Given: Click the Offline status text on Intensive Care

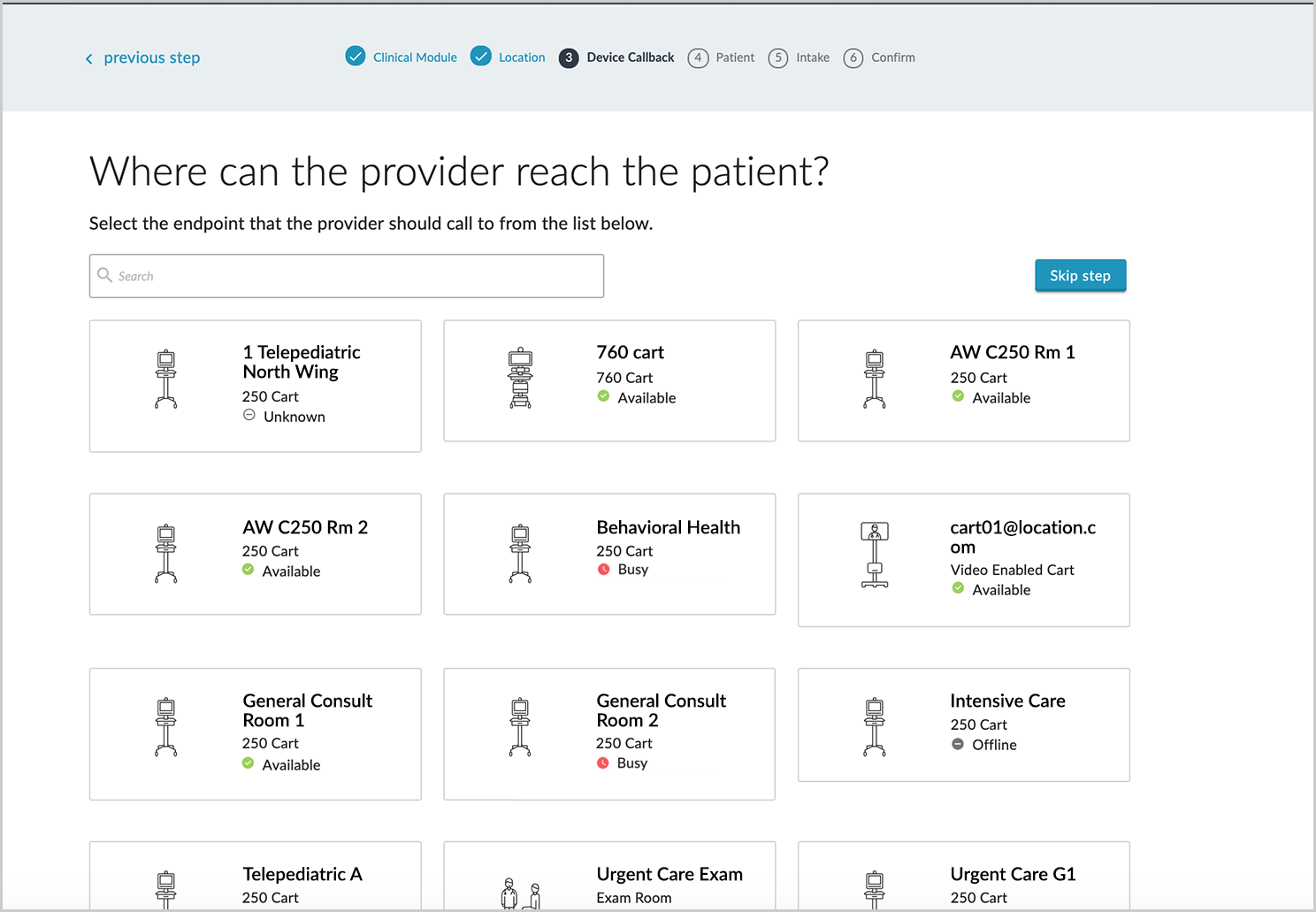Looking at the screenshot, I should pos(994,745).
